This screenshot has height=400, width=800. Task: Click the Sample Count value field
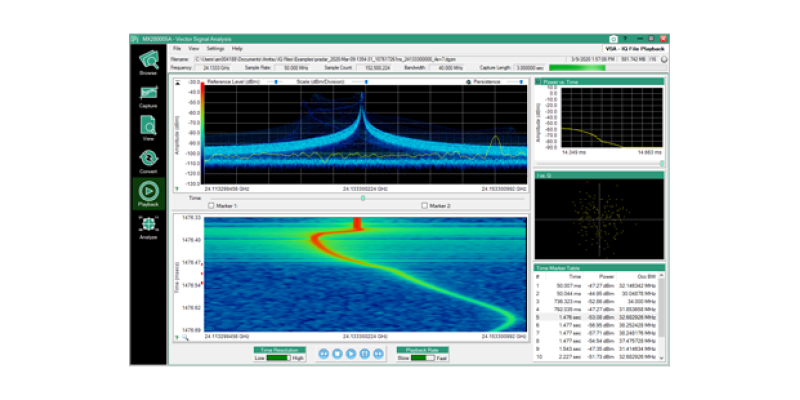coord(374,67)
